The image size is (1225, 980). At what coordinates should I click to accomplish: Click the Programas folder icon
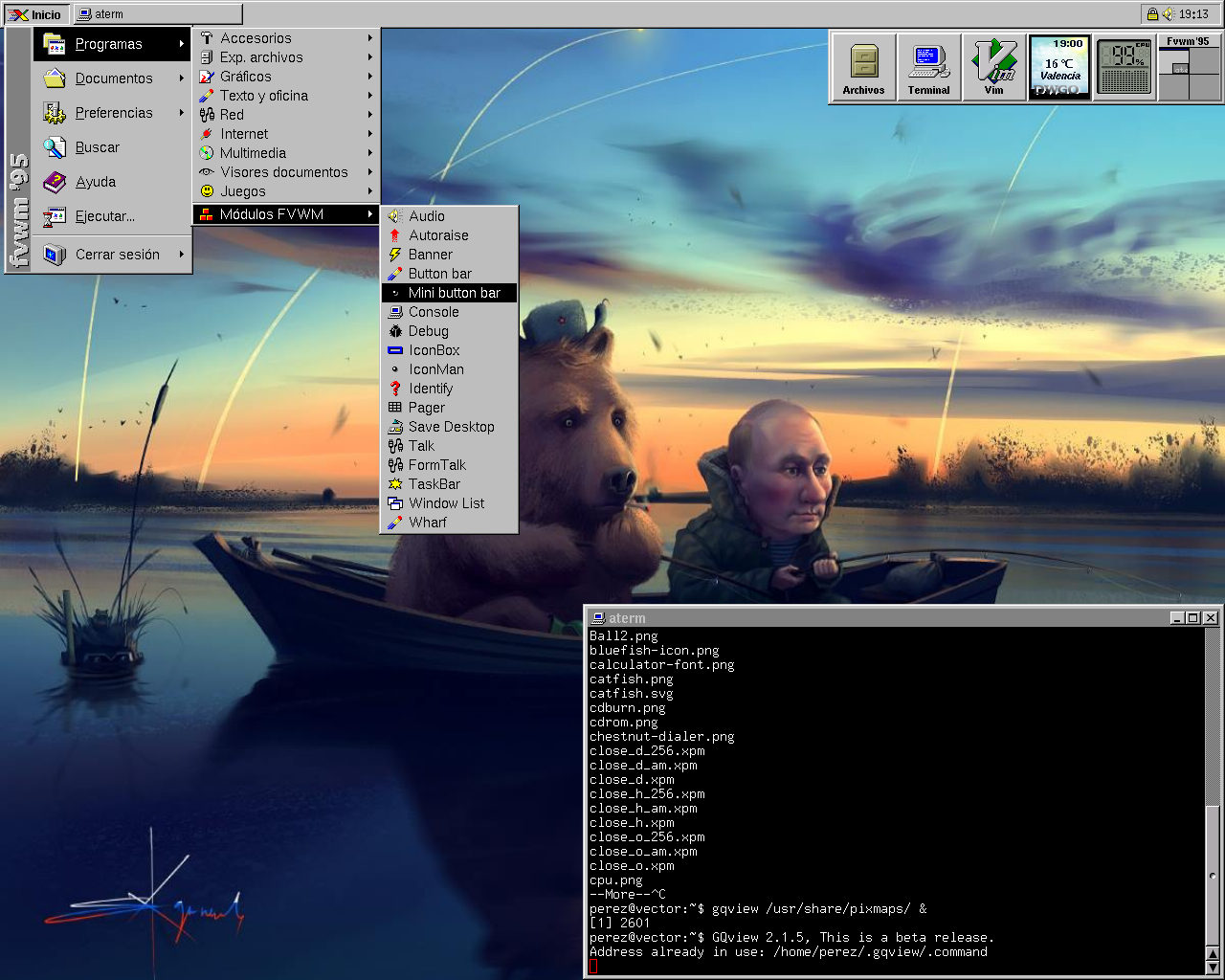pos(55,44)
